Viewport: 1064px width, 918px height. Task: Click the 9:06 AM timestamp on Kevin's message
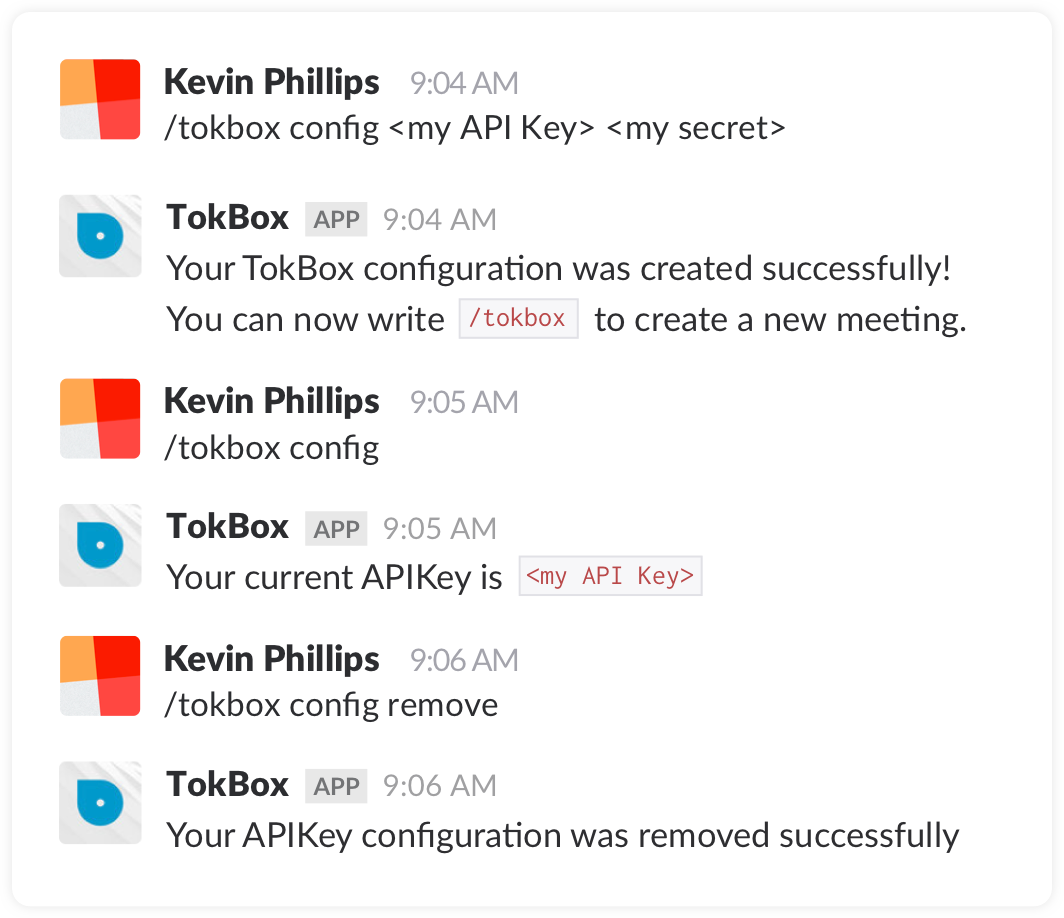click(464, 660)
